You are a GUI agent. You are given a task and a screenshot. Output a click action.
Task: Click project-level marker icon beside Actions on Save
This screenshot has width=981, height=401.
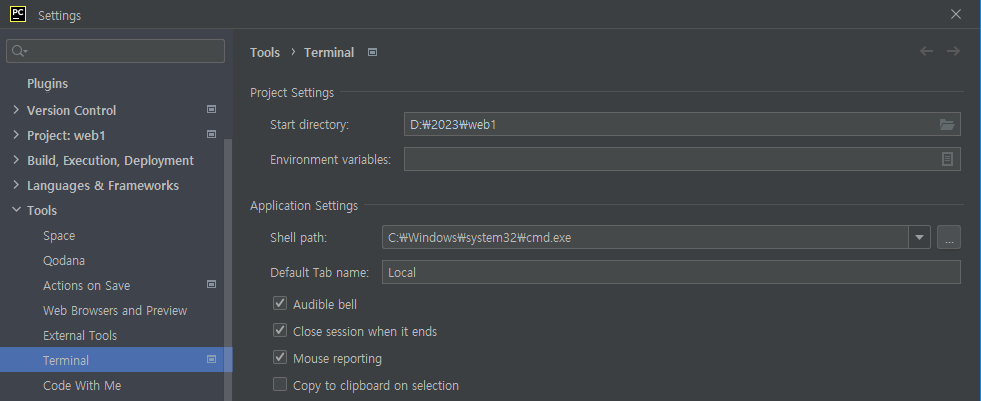coord(211,285)
